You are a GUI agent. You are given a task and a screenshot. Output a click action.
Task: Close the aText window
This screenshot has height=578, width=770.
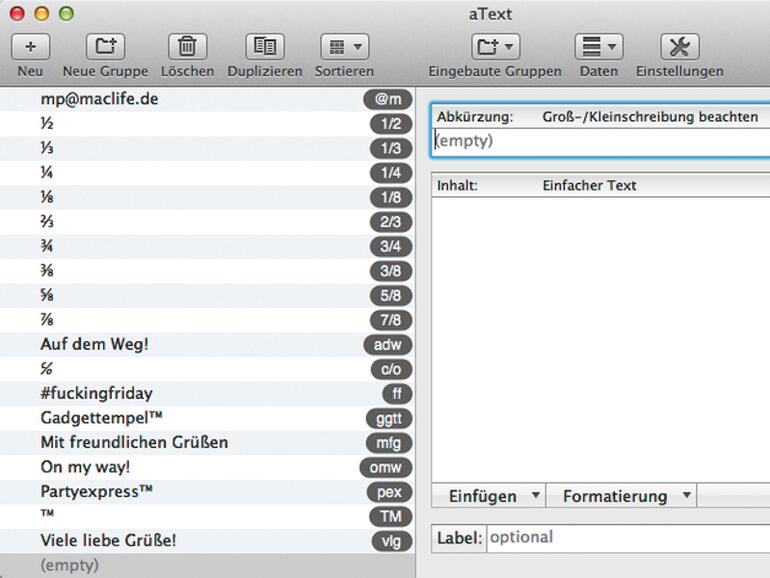tap(17, 13)
